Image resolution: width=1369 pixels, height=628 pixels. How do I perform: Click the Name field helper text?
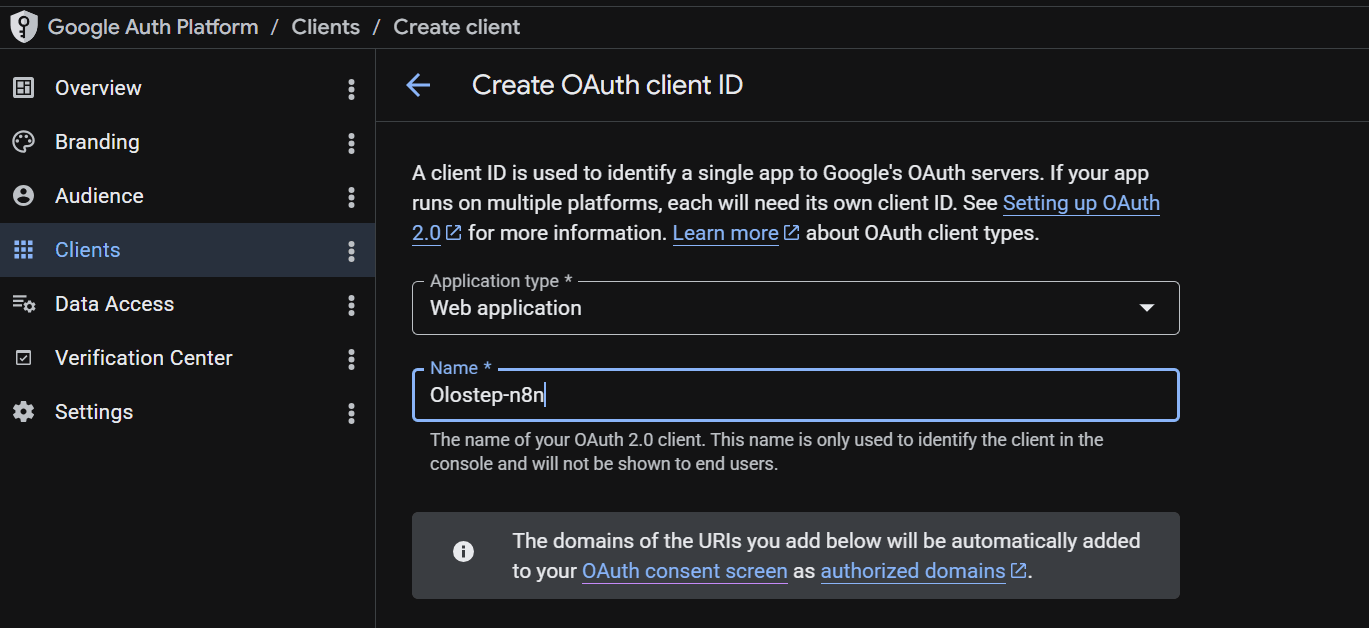[x=767, y=452]
